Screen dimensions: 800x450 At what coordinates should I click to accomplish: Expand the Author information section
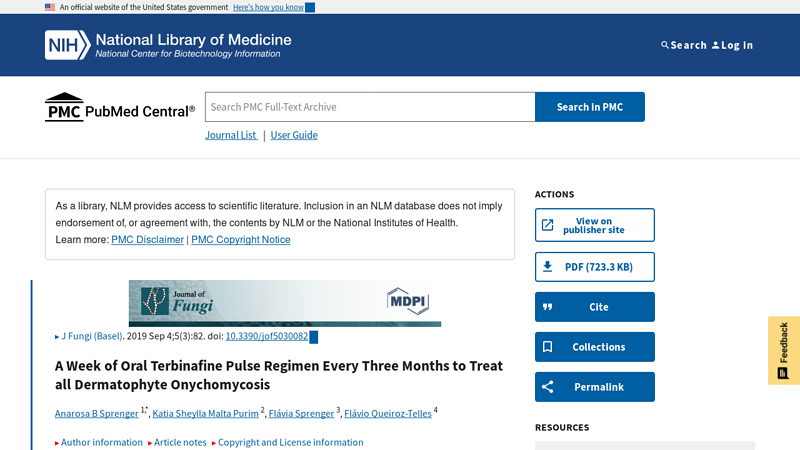(x=99, y=442)
